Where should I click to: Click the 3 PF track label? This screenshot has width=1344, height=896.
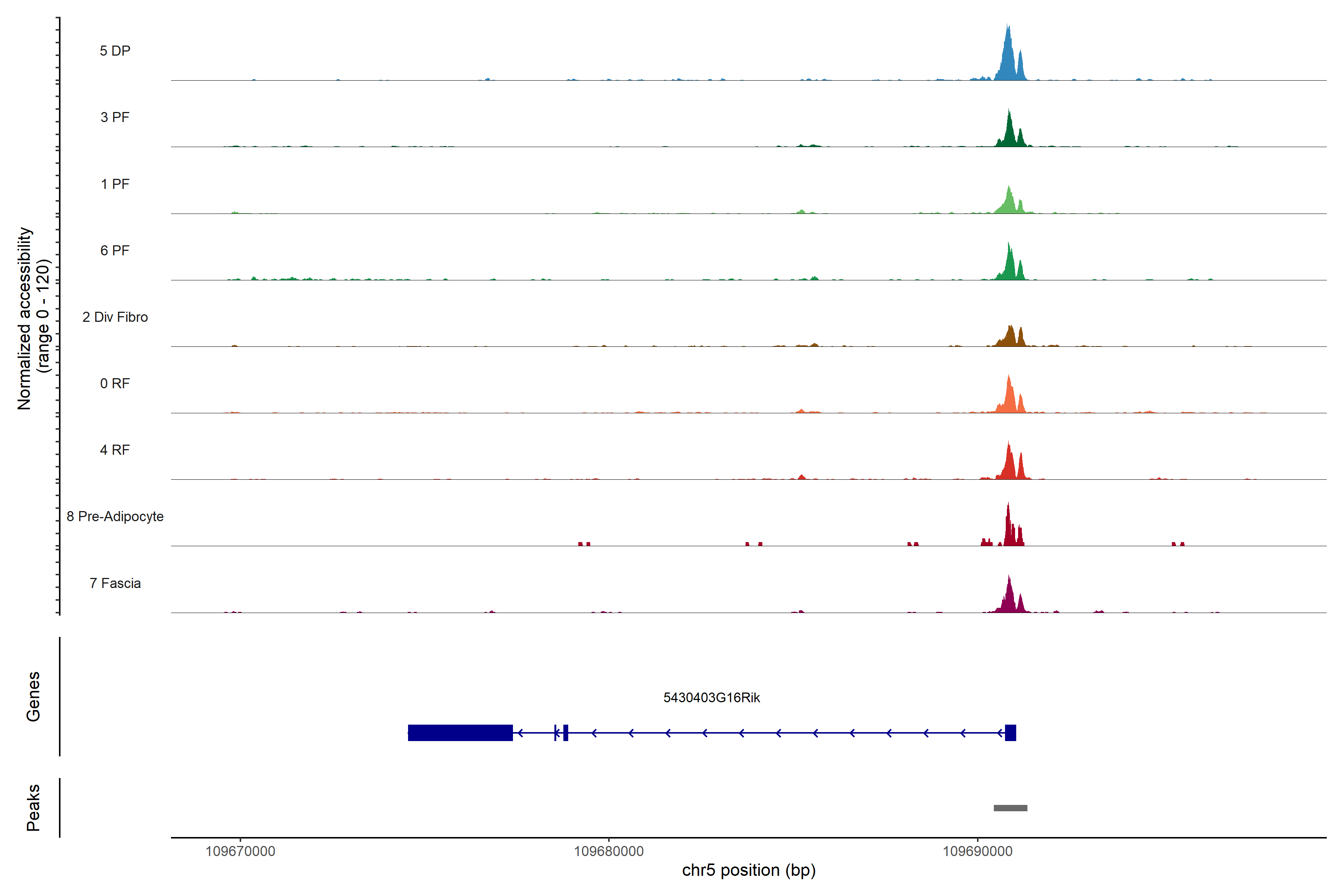pyautogui.click(x=115, y=117)
